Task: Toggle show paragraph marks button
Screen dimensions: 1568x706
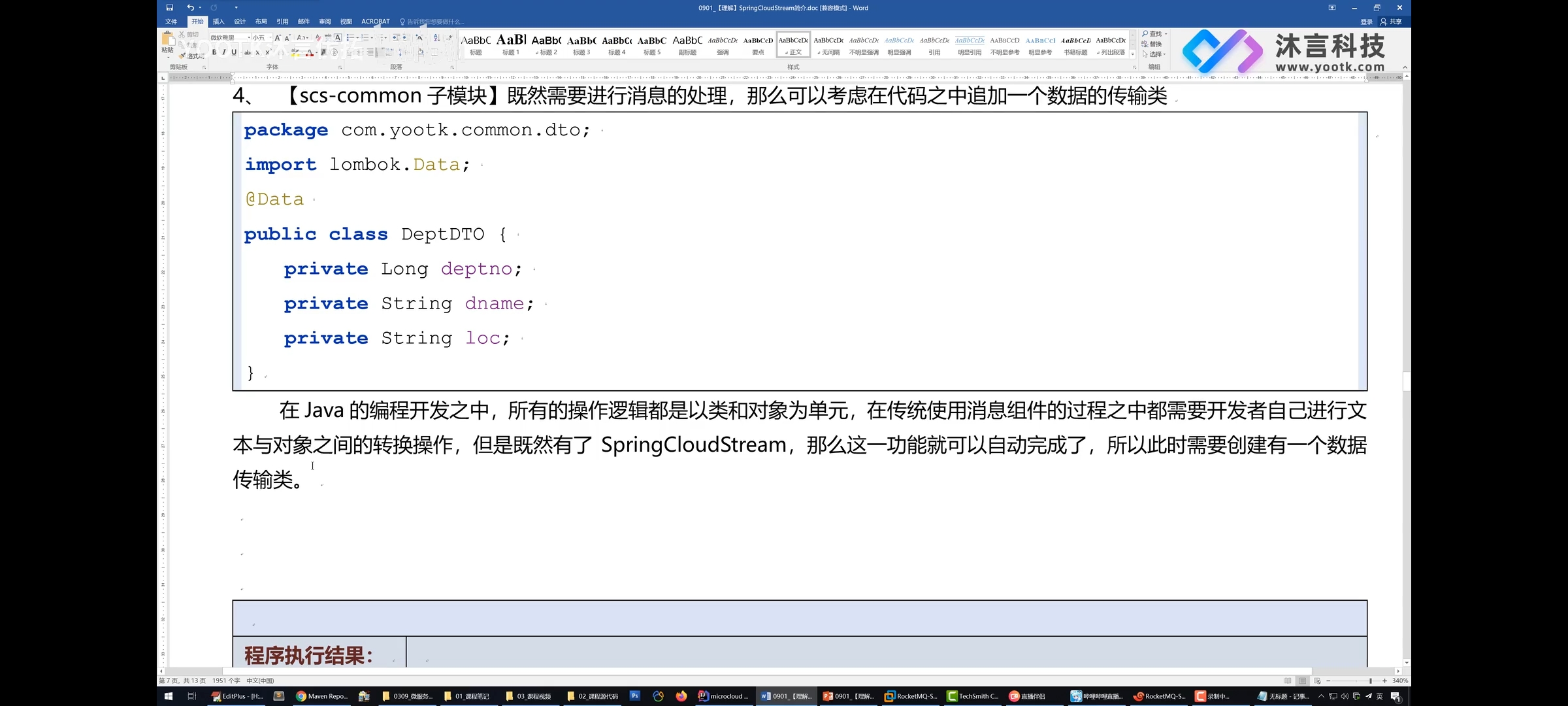Action: pos(450,38)
